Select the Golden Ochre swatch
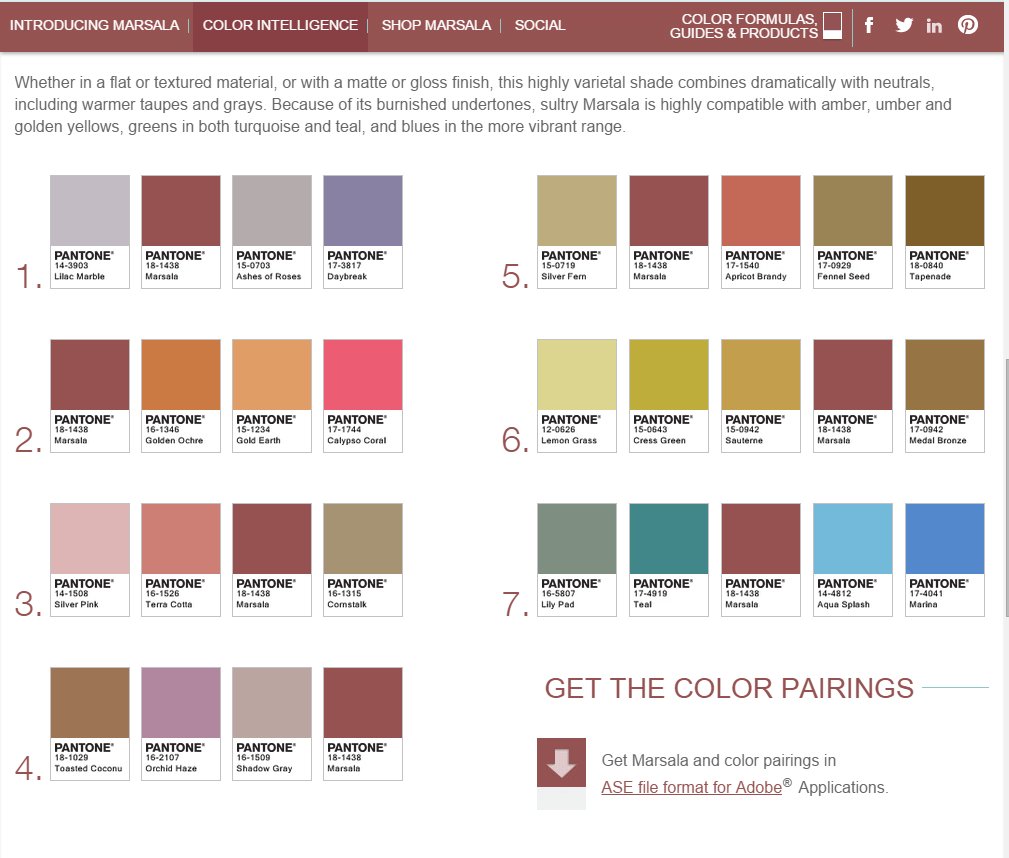Viewport: 1009px width, 858px height. pyautogui.click(x=181, y=396)
